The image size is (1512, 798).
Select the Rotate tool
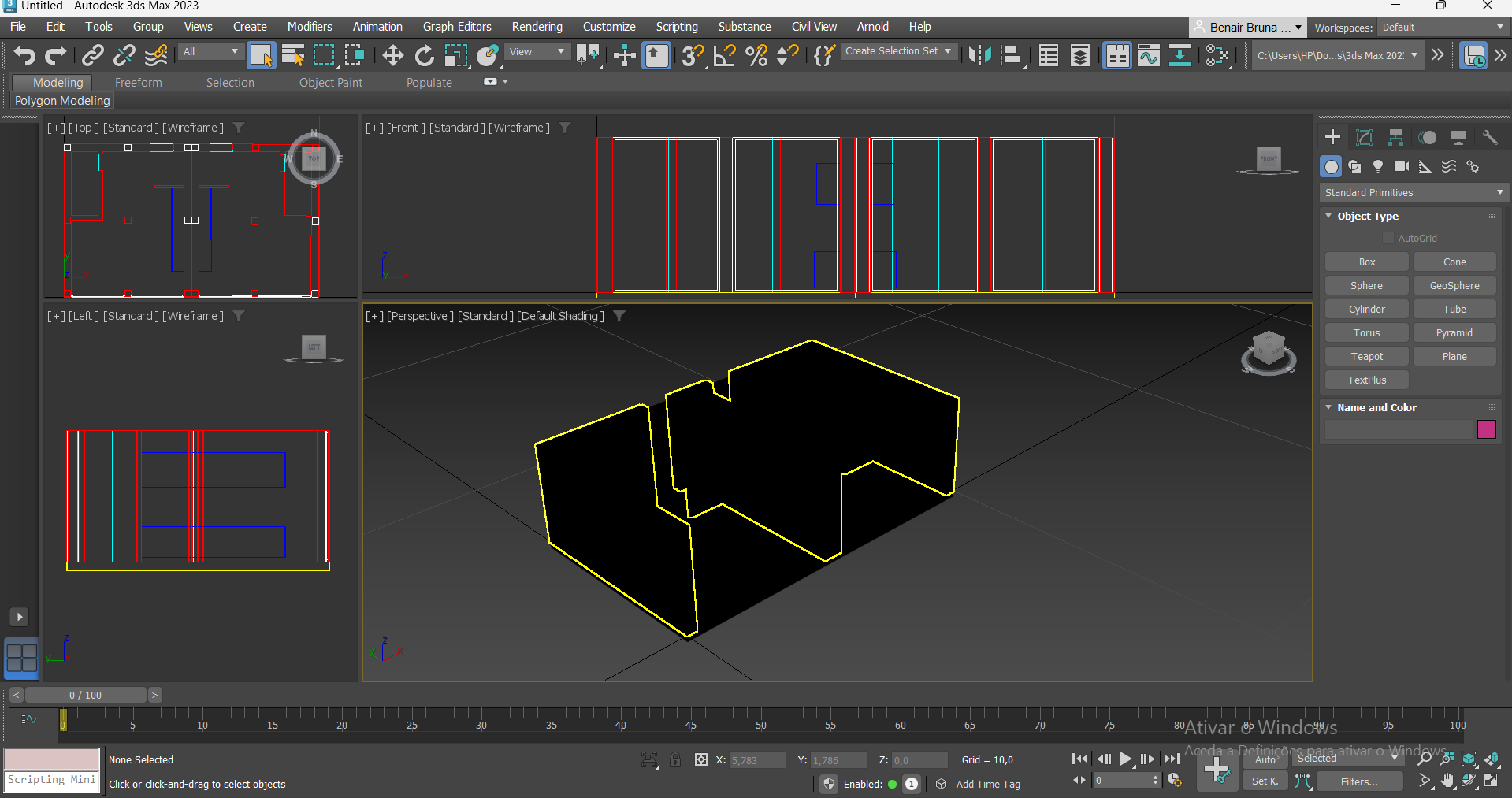[424, 55]
